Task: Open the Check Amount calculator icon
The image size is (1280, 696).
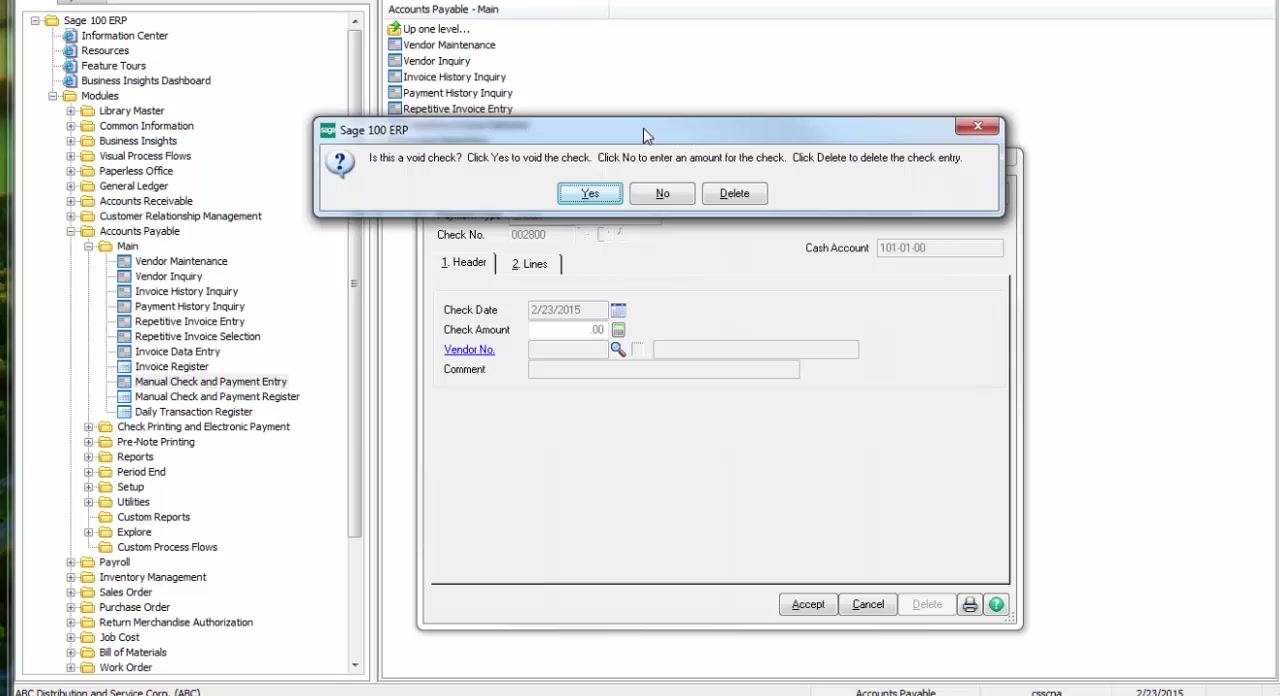Action: 618,330
